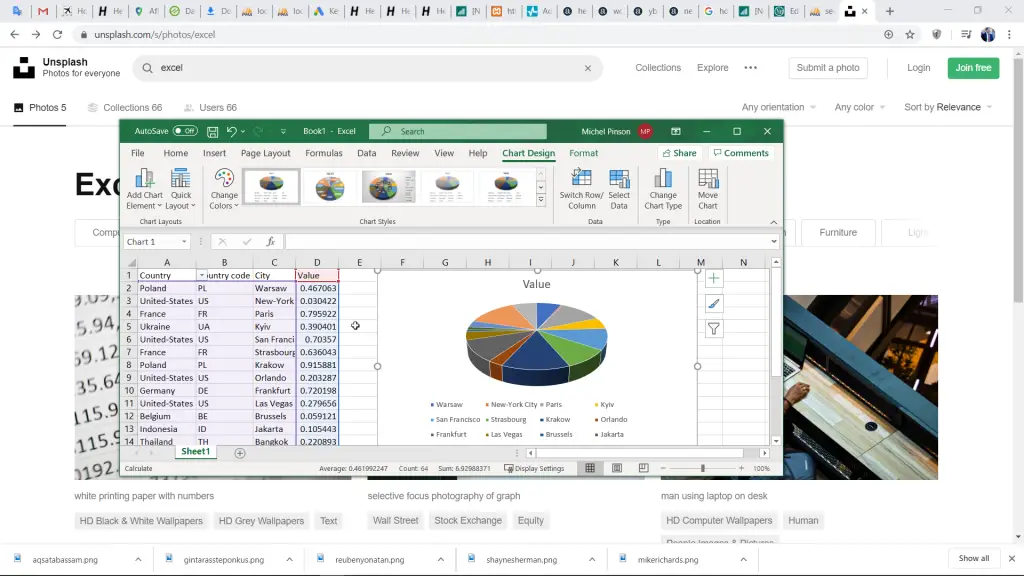Click the Undo arrow in Excel
The height and width of the screenshot is (576, 1024).
coord(231,131)
